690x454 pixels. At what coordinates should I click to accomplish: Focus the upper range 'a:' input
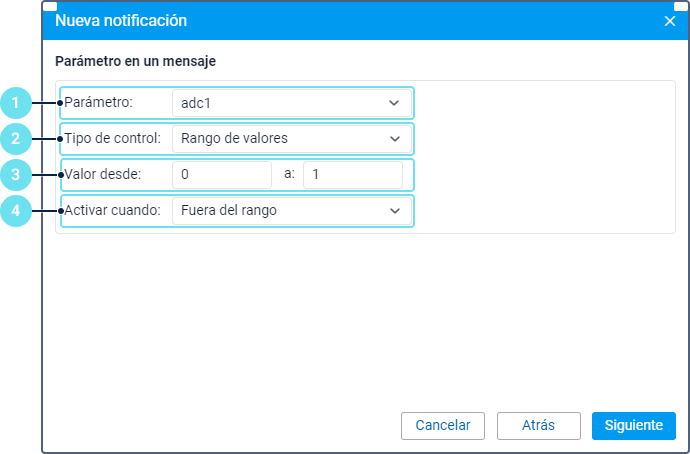coord(352,175)
